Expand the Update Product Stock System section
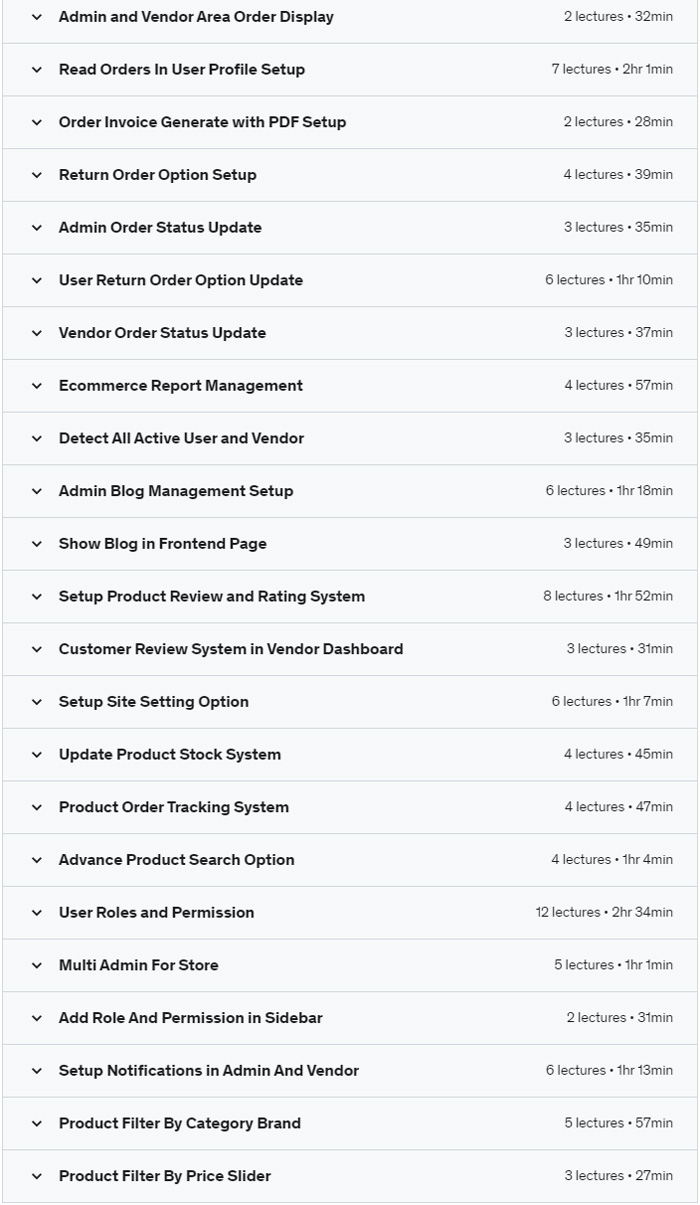Viewport: 700px width, 1205px height. click(169, 755)
